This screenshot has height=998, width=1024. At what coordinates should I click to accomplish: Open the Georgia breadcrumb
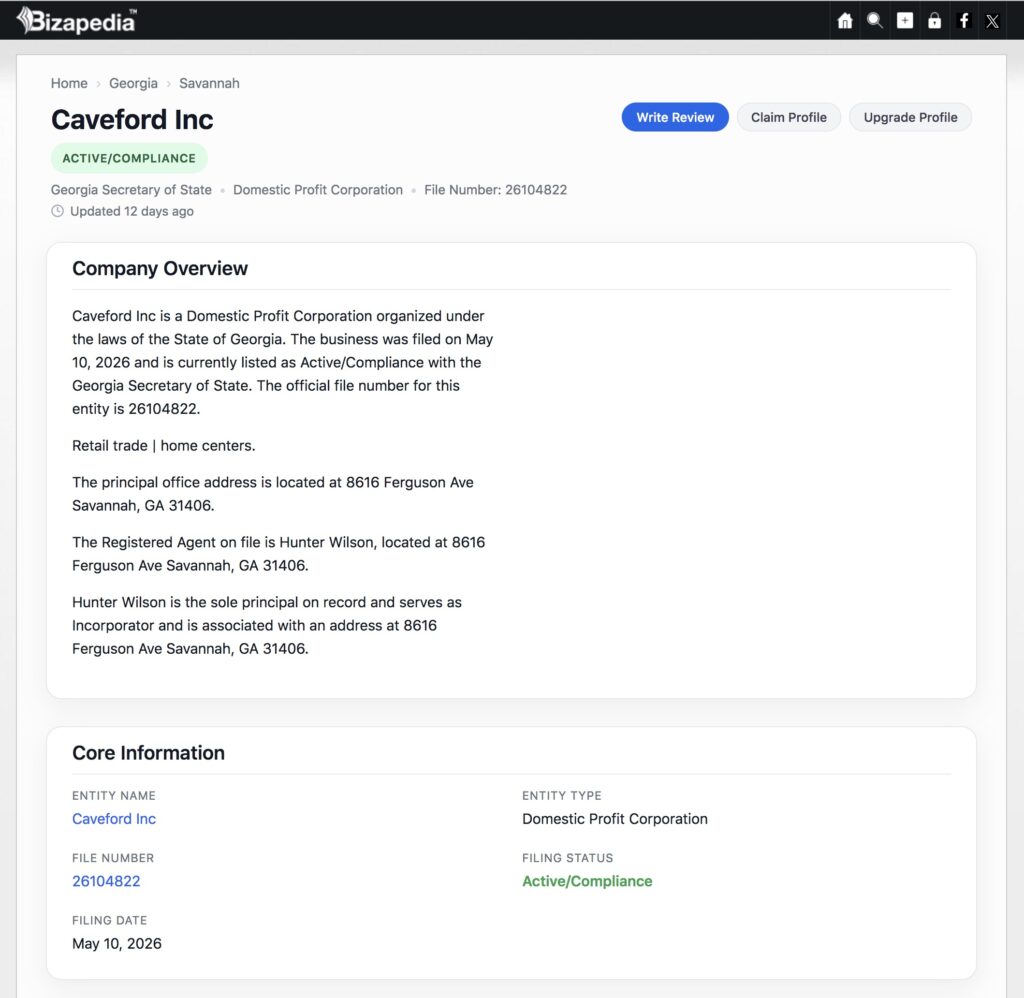[133, 83]
